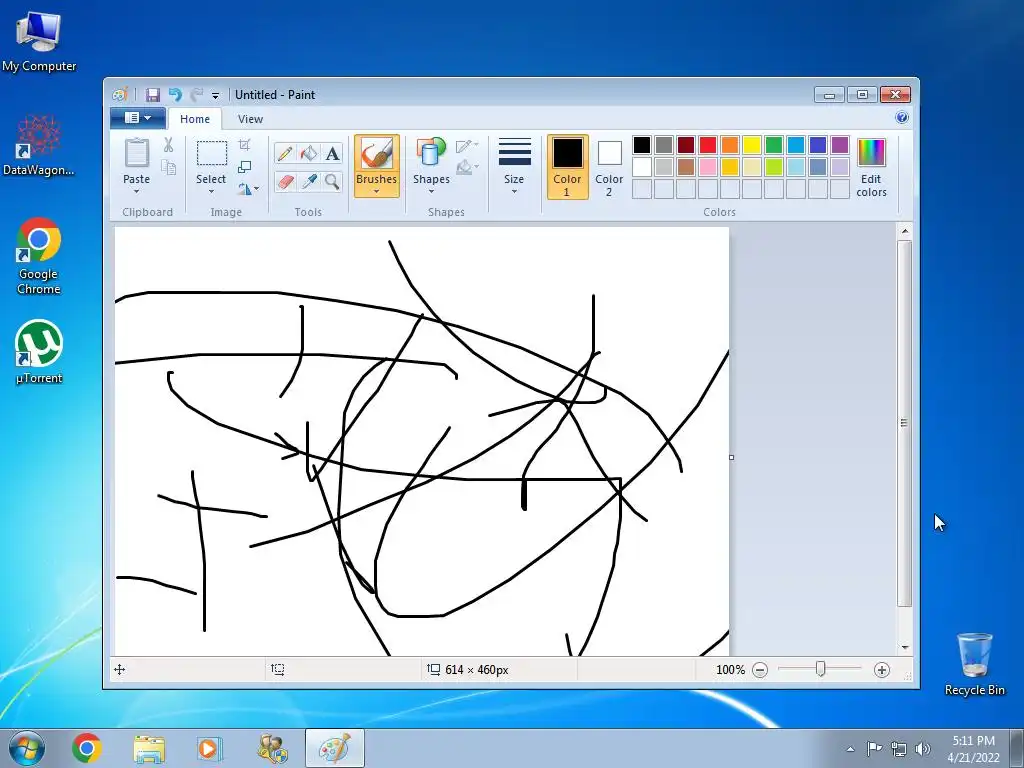The width and height of the screenshot is (1024, 768).
Task: Switch to the Home ribbon tab
Action: (x=195, y=119)
